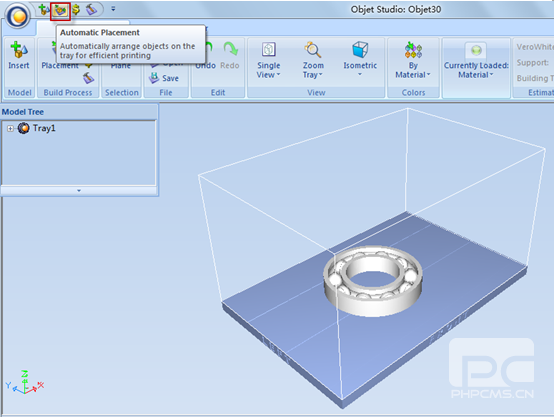The width and height of the screenshot is (554, 418).
Task: Expand the Isometric view dropdown
Action: (x=360, y=59)
